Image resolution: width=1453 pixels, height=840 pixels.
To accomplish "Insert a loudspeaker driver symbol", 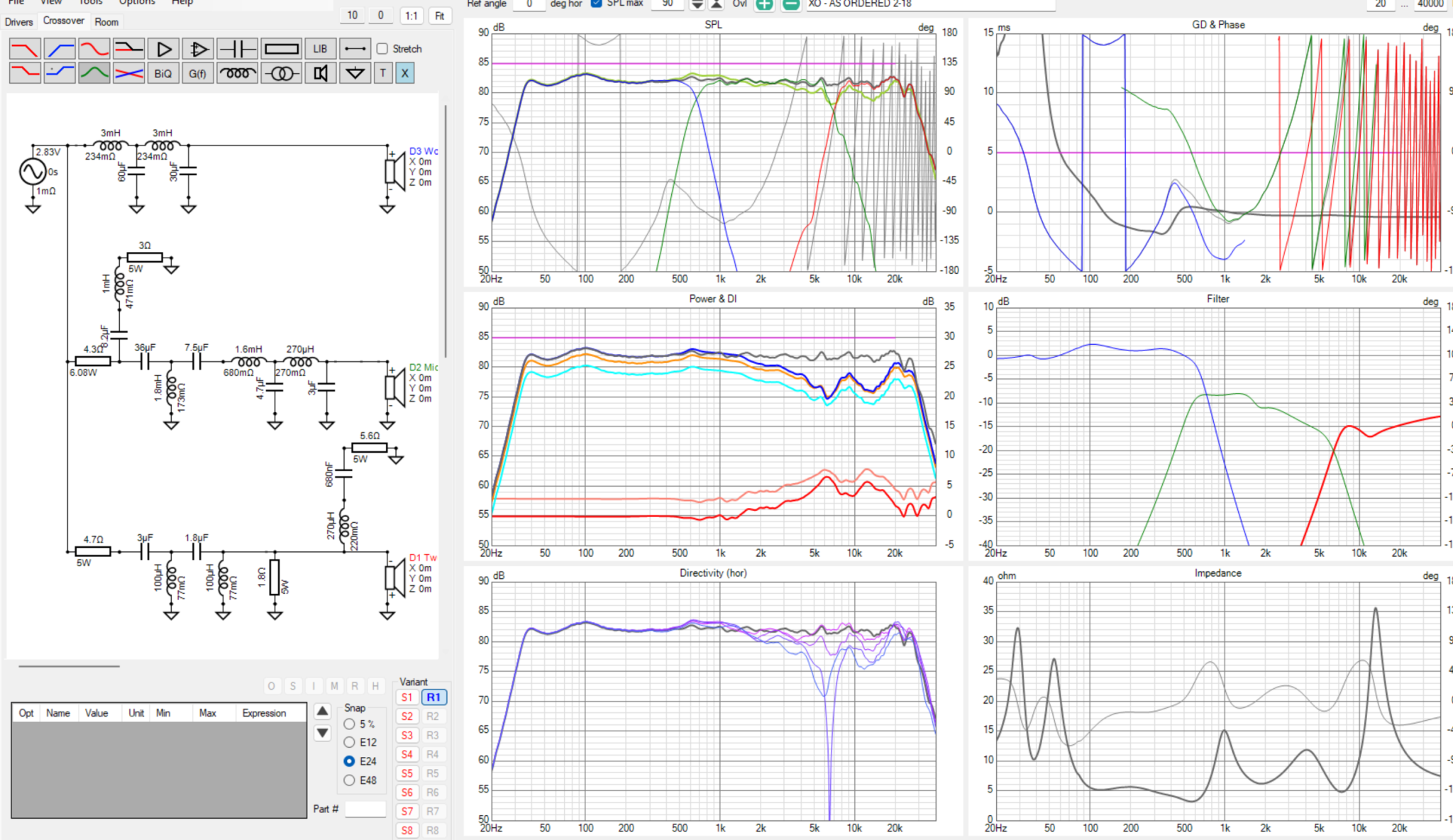I will tap(320, 73).
